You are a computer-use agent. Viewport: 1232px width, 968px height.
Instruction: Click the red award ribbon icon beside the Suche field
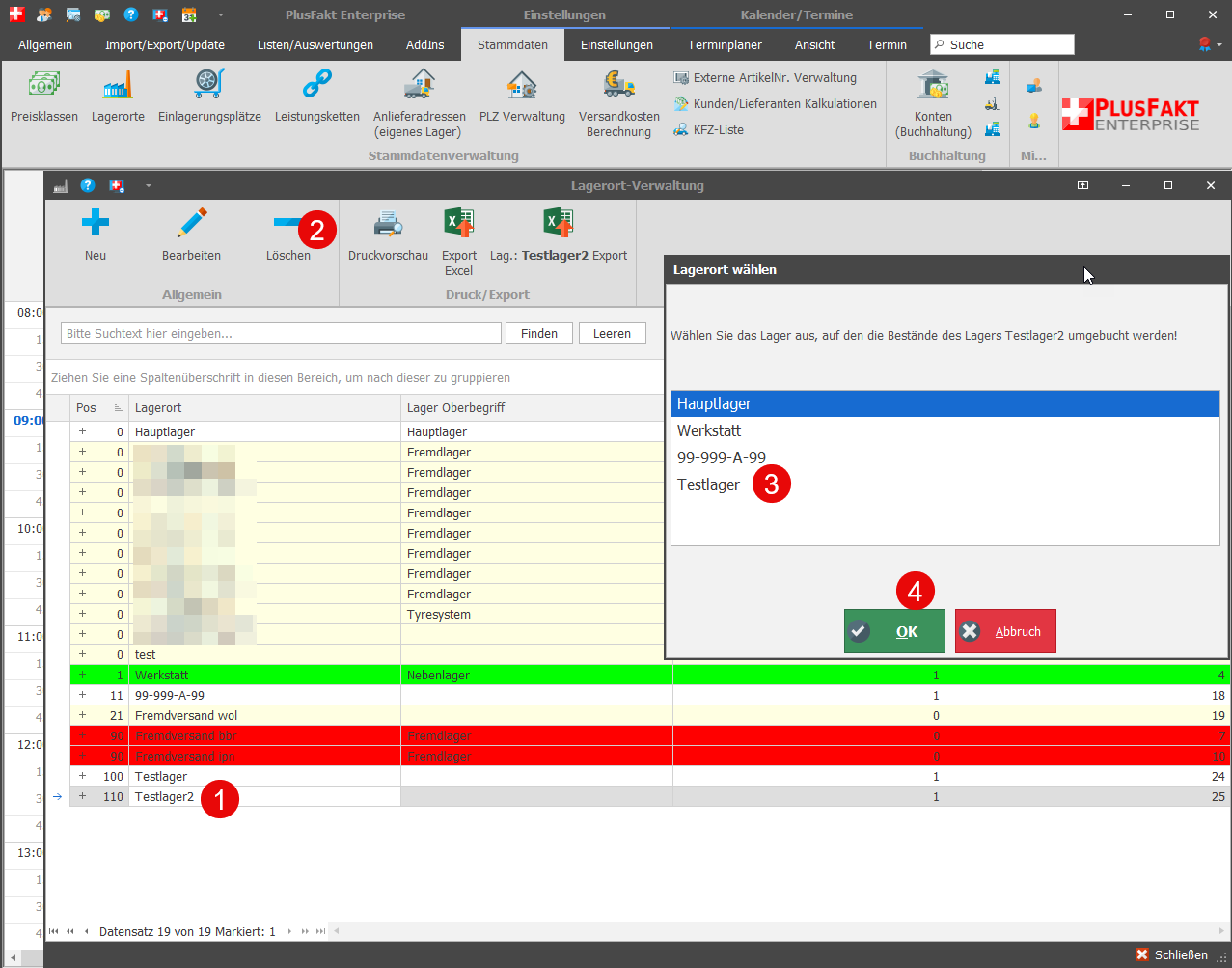1205,44
